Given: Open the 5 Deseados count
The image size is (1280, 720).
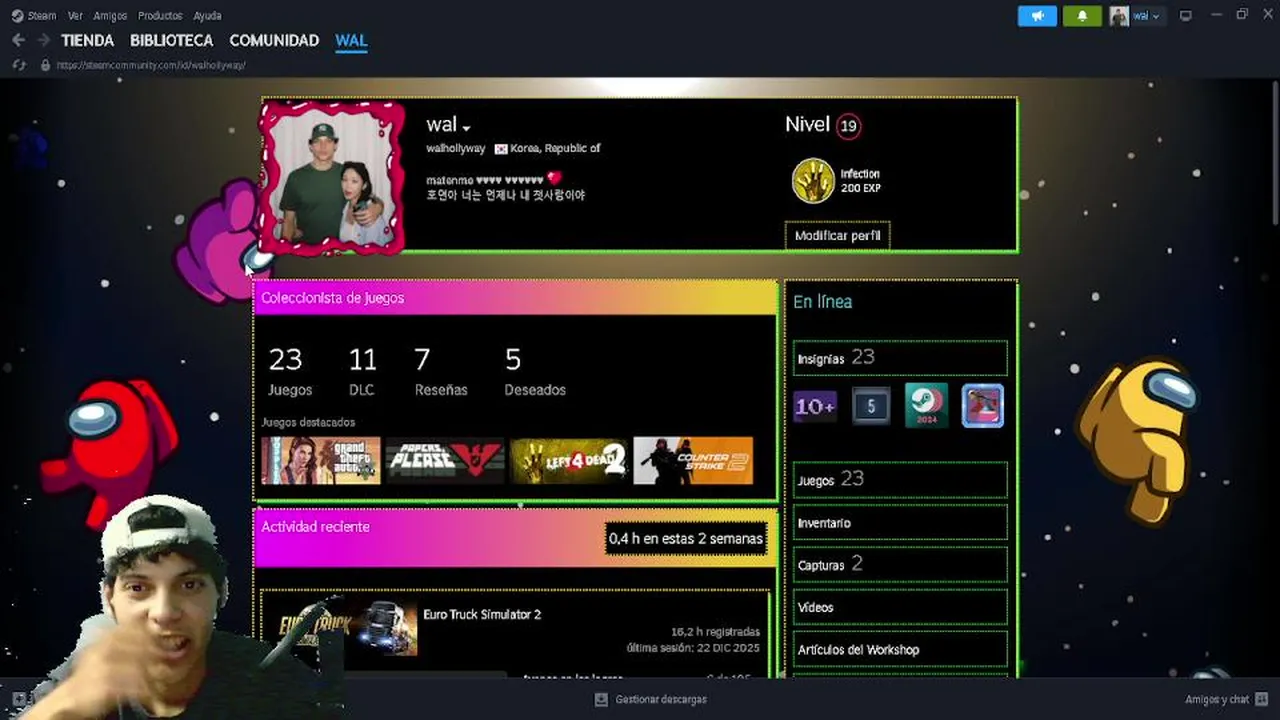Looking at the screenshot, I should 535,371.
